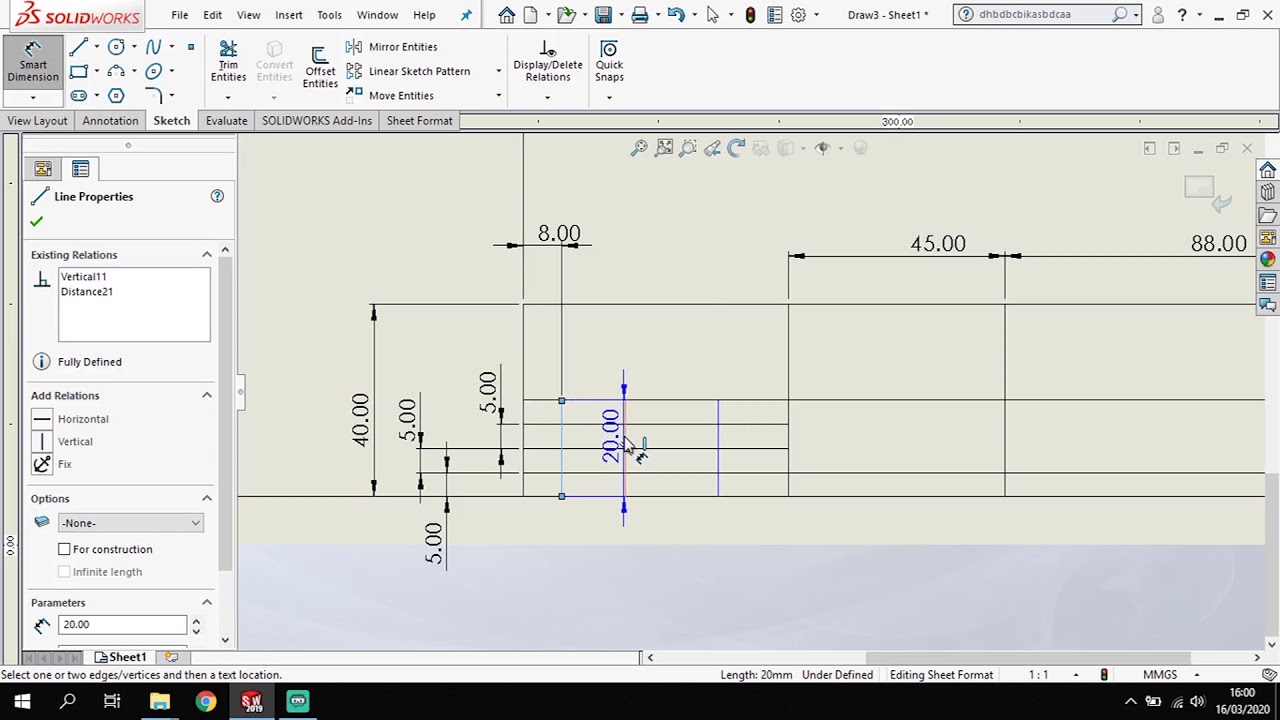Select the Circle sketch tool

click(x=116, y=47)
